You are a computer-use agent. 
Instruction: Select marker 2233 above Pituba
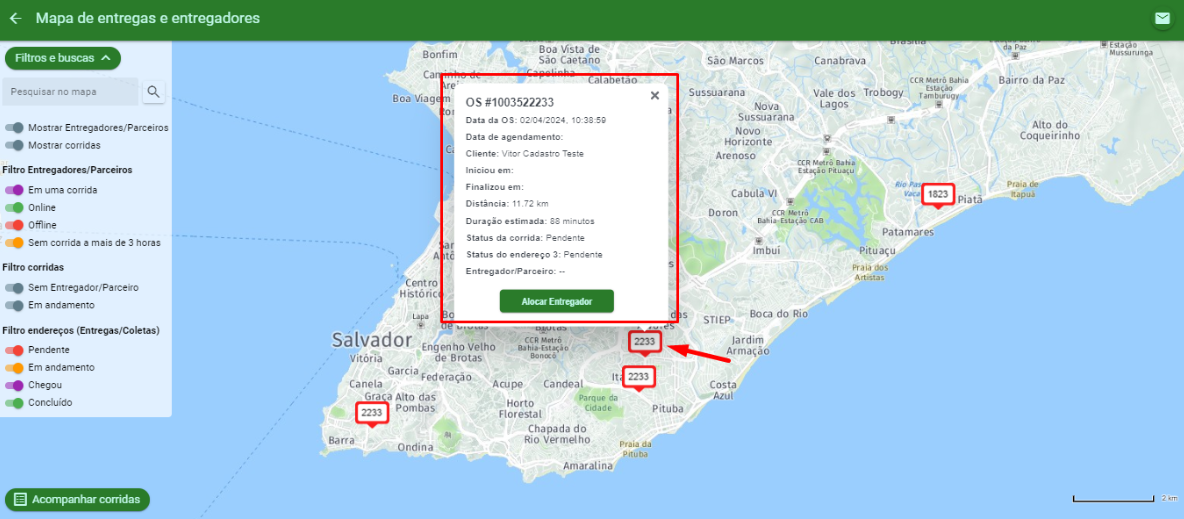[x=638, y=376]
